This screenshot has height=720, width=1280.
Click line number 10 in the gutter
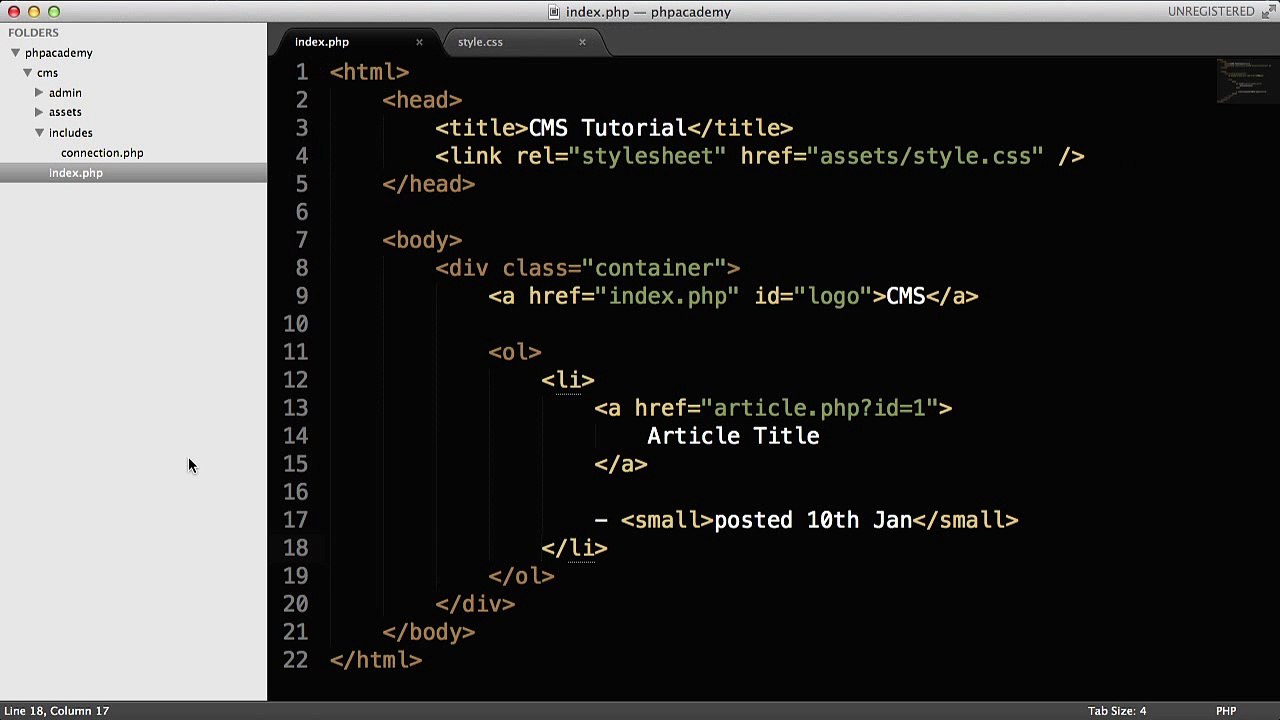pyautogui.click(x=295, y=324)
